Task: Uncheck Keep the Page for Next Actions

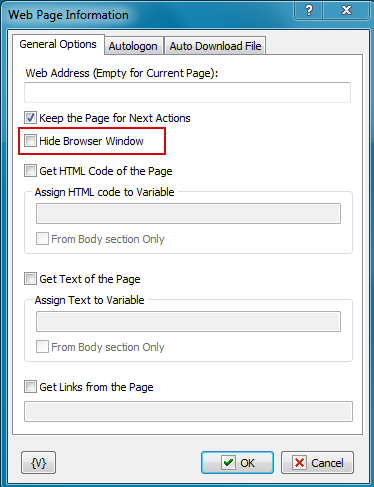Action: point(30,118)
